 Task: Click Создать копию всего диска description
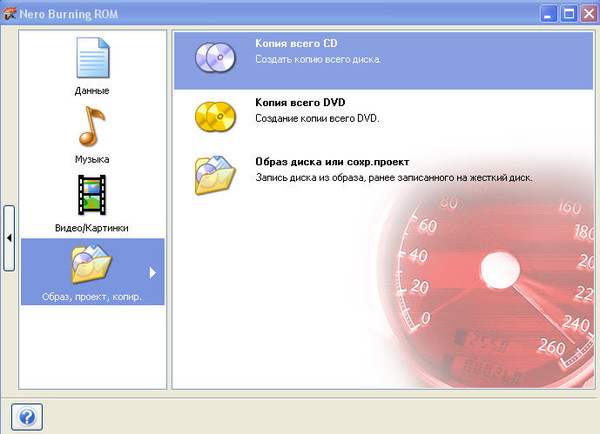pos(318,60)
